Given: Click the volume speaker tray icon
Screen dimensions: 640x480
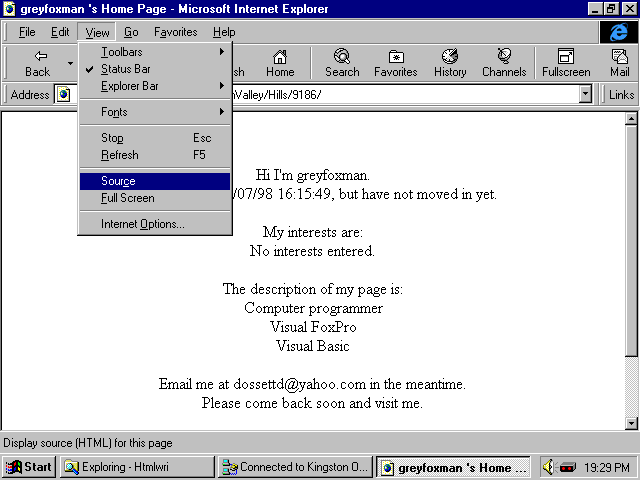Looking at the screenshot, I should tap(548, 467).
